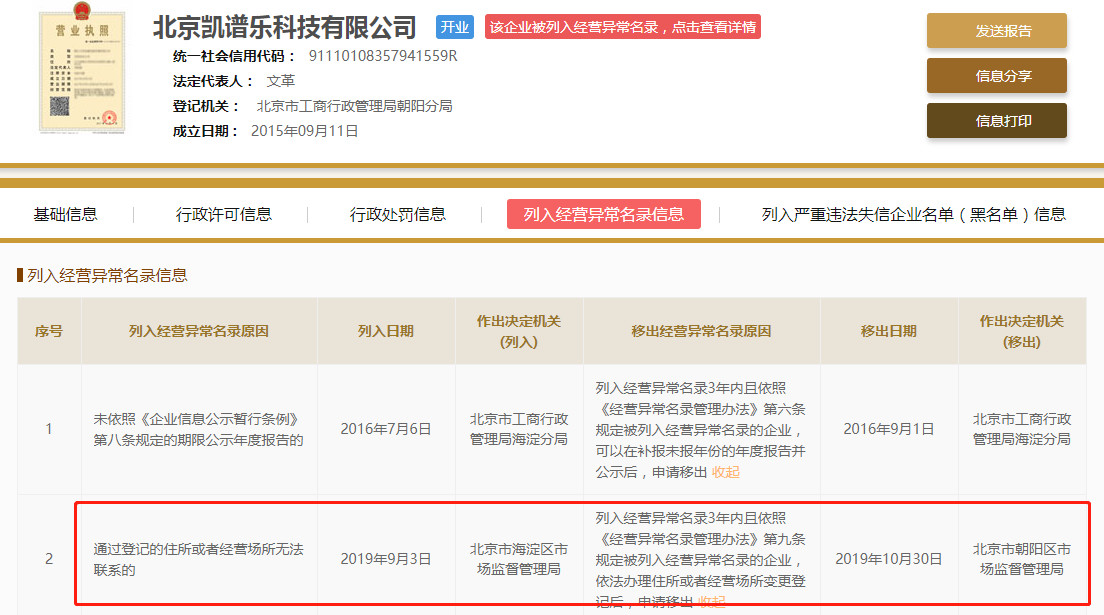
Task: Open the 行政许可信息 tab
Action: [x=224, y=214]
